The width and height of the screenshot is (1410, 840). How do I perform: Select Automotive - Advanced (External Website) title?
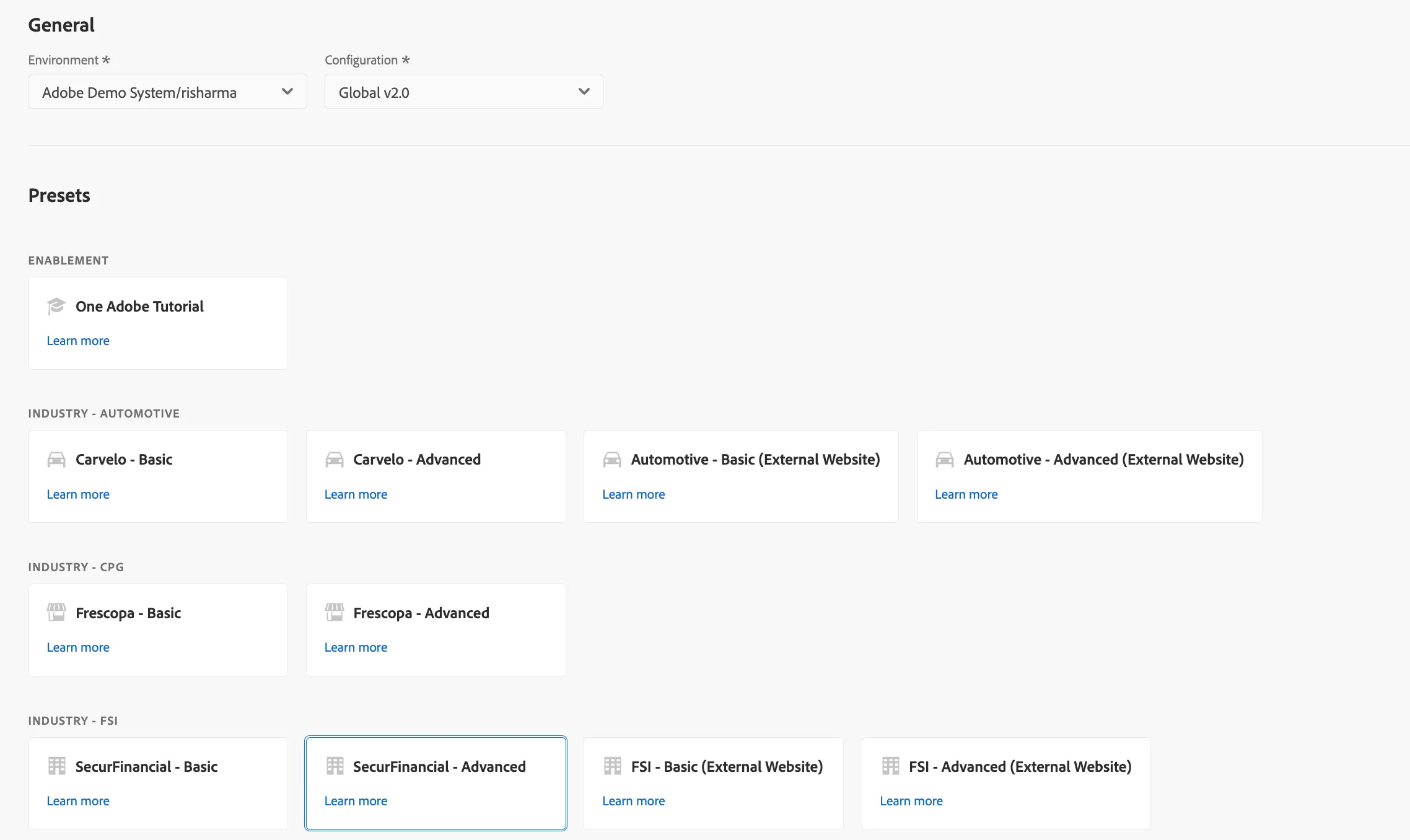click(1103, 460)
